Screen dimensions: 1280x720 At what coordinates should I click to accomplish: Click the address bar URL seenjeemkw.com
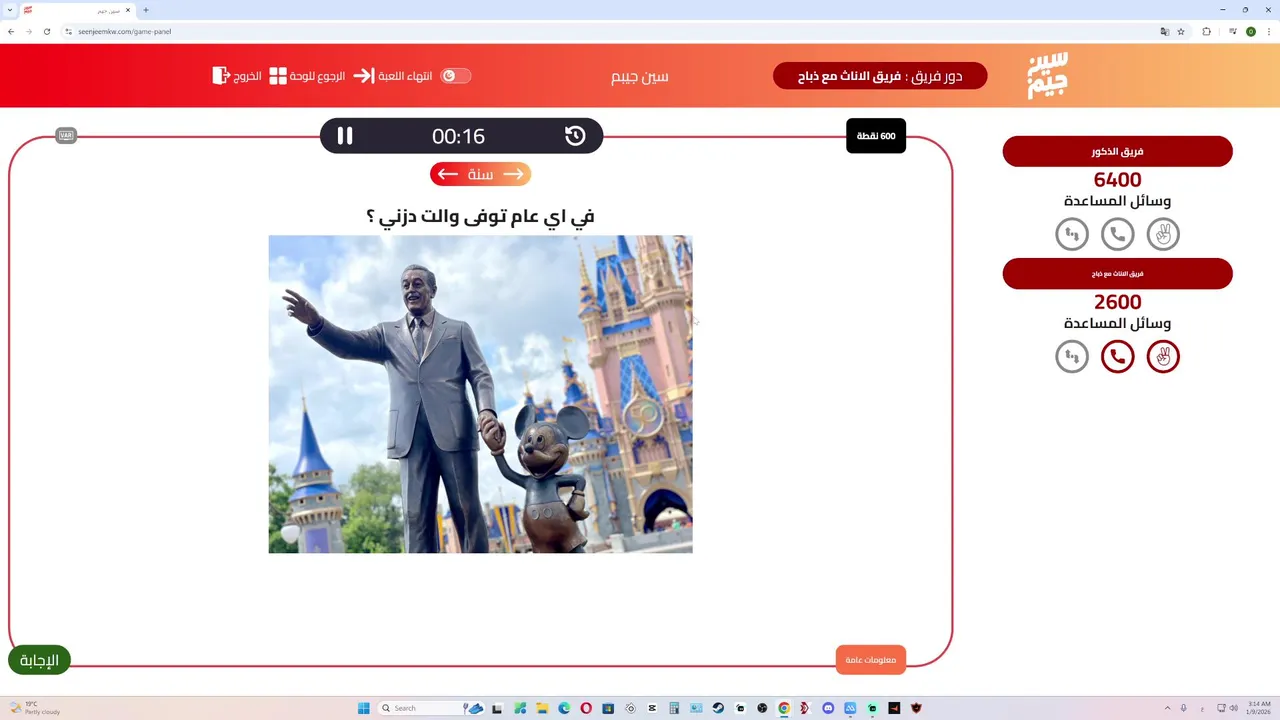pyautogui.click(x=125, y=31)
